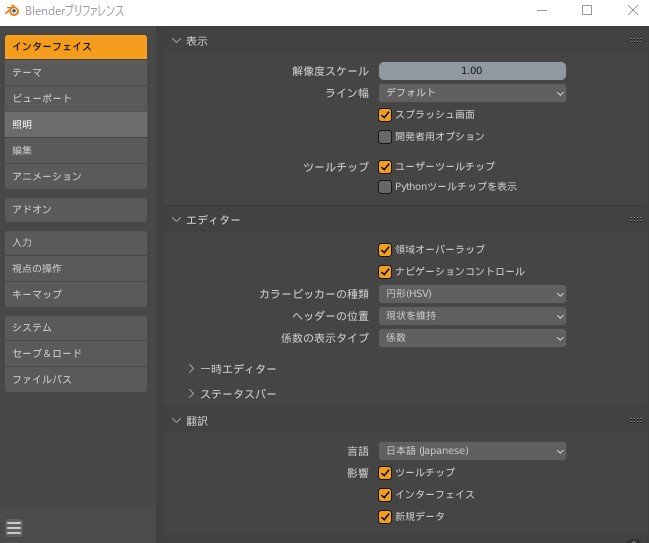
Task: Open ライン幅 dropdown showing デフォルト
Action: (x=472, y=93)
